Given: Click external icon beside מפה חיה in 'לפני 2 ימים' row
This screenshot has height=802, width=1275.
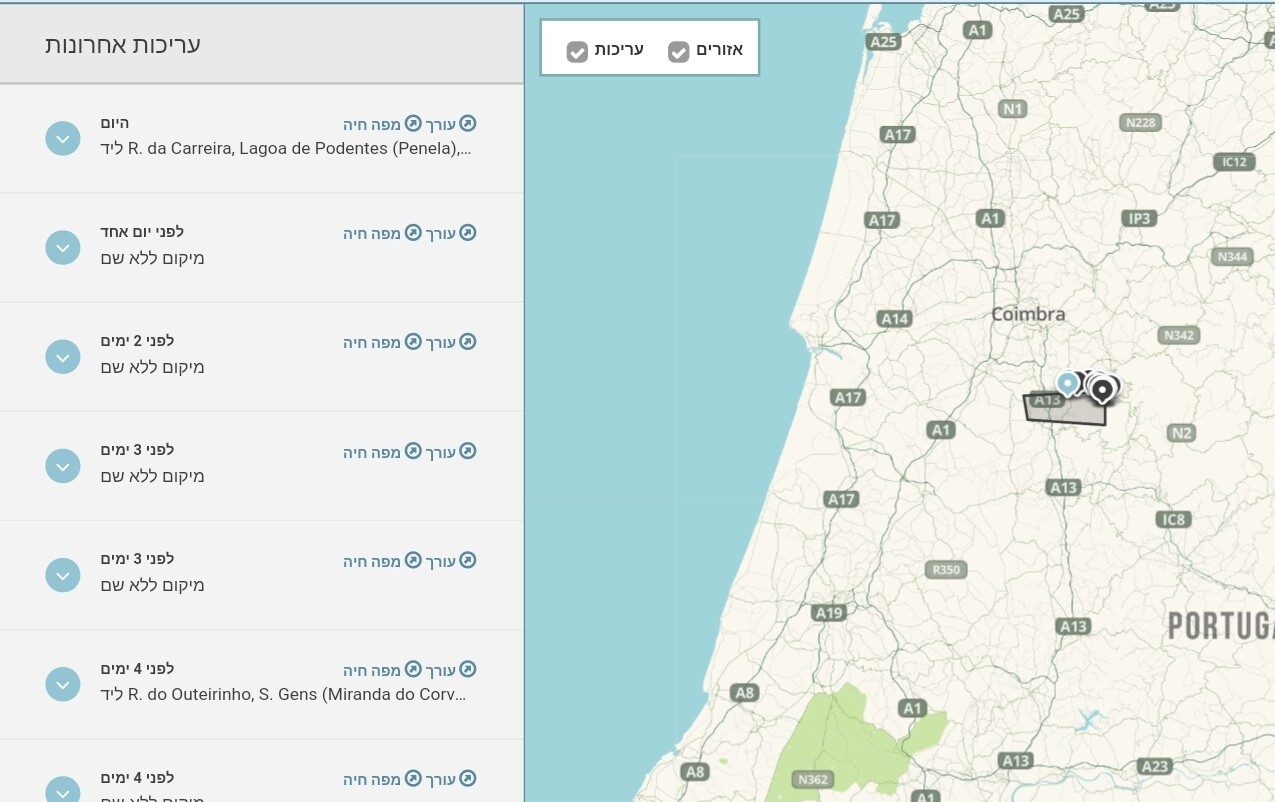Looking at the screenshot, I should (x=413, y=342).
